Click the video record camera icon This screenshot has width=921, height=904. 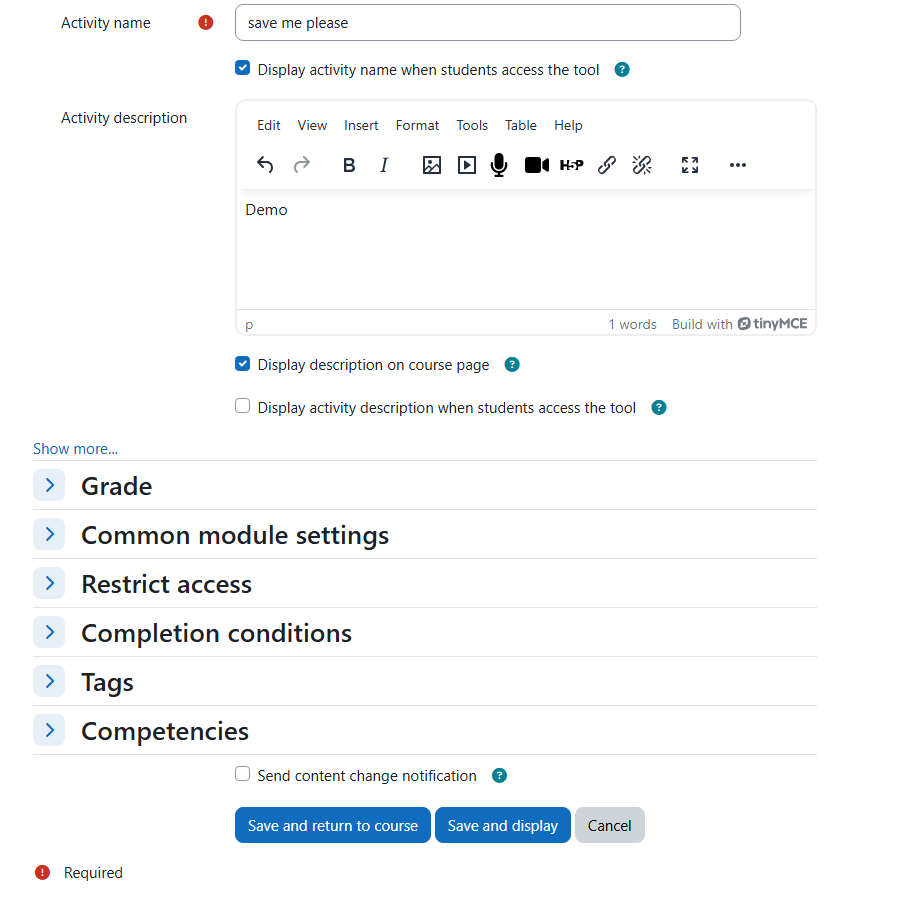[537, 165]
